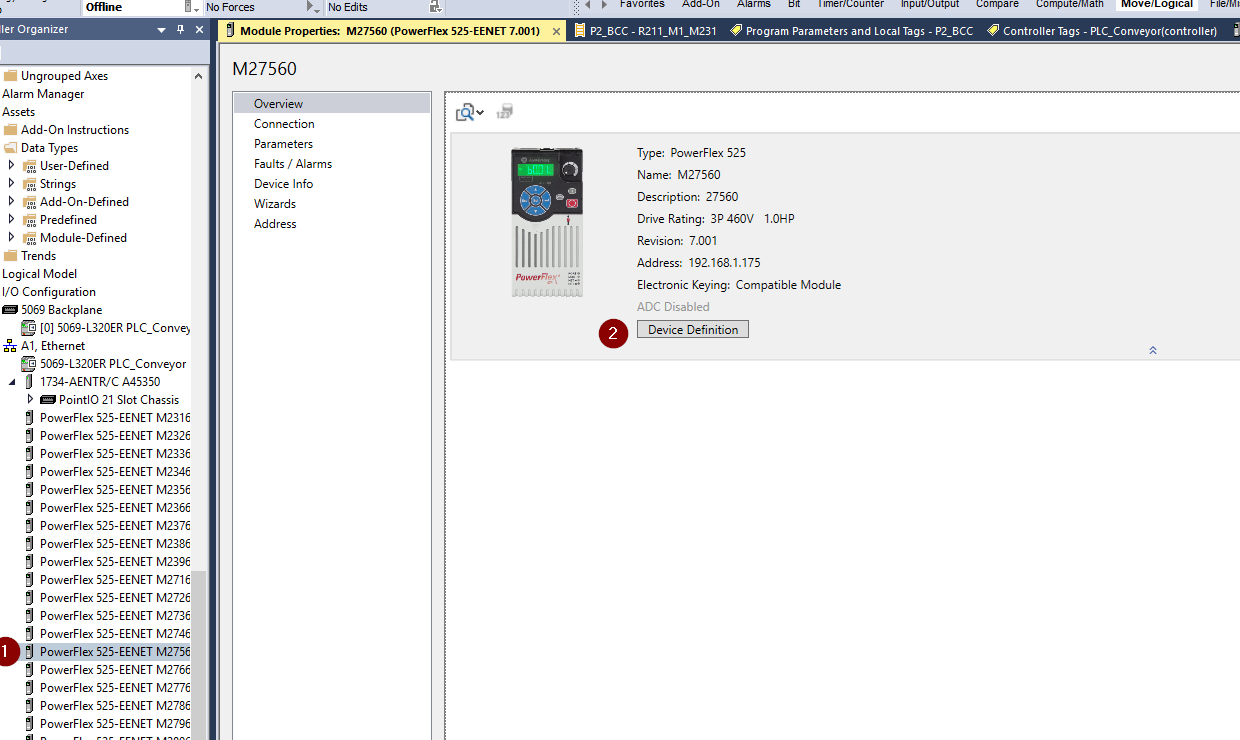Click the User-Defined folder icon
Image resolution: width=1240 pixels, height=740 pixels.
[x=29, y=166]
